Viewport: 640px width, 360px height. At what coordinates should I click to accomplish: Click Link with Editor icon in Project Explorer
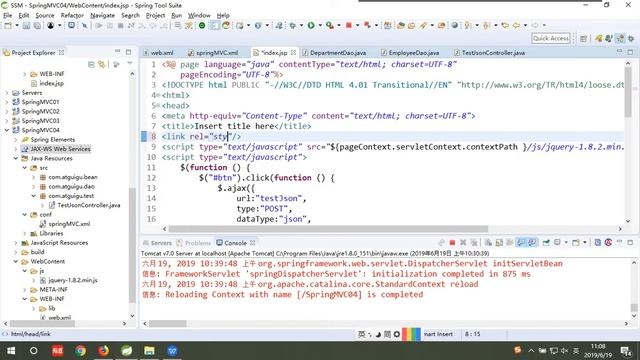pyautogui.click(x=101, y=64)
